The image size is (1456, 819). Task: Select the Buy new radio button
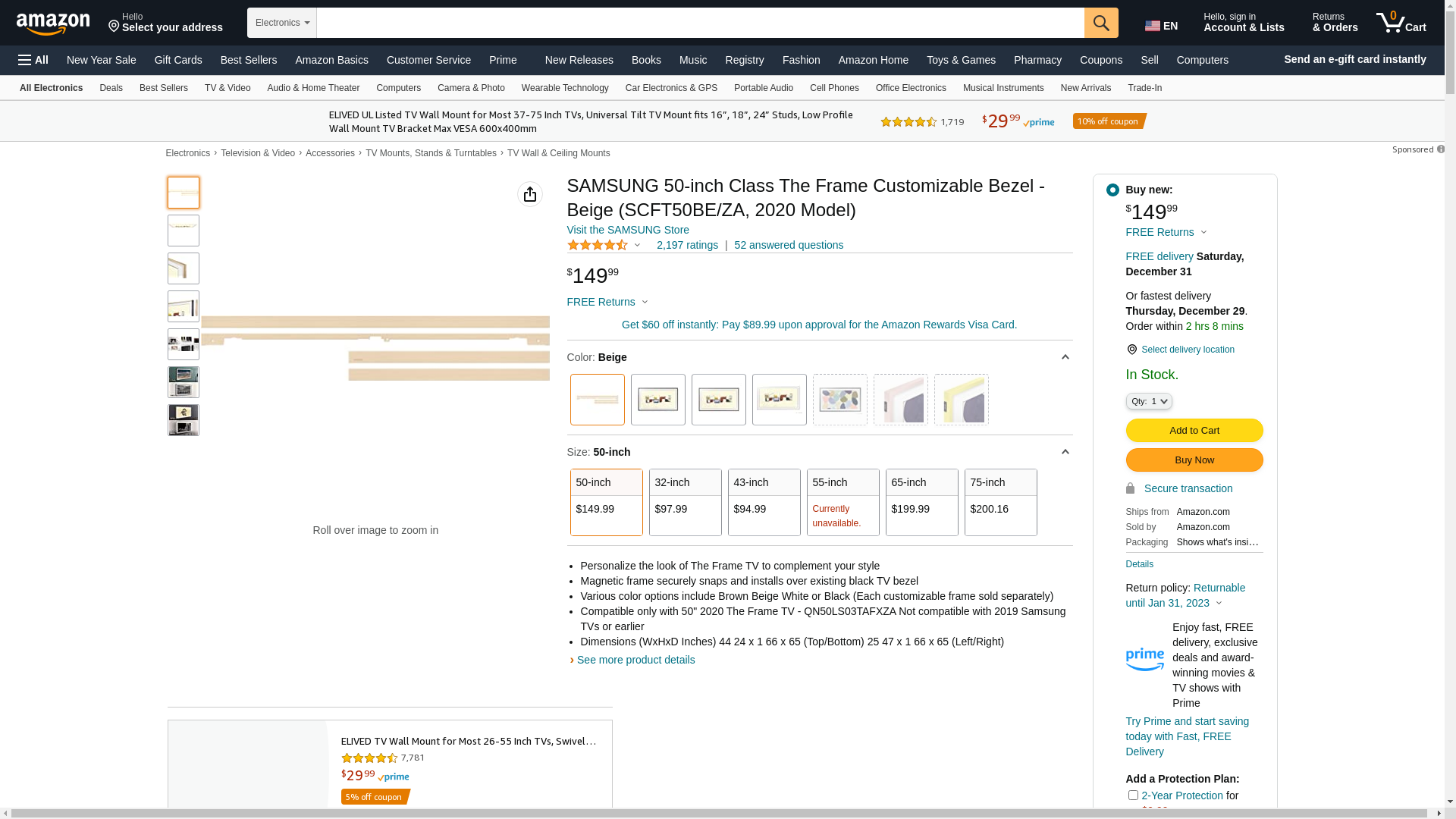[x=1112, y=190]
